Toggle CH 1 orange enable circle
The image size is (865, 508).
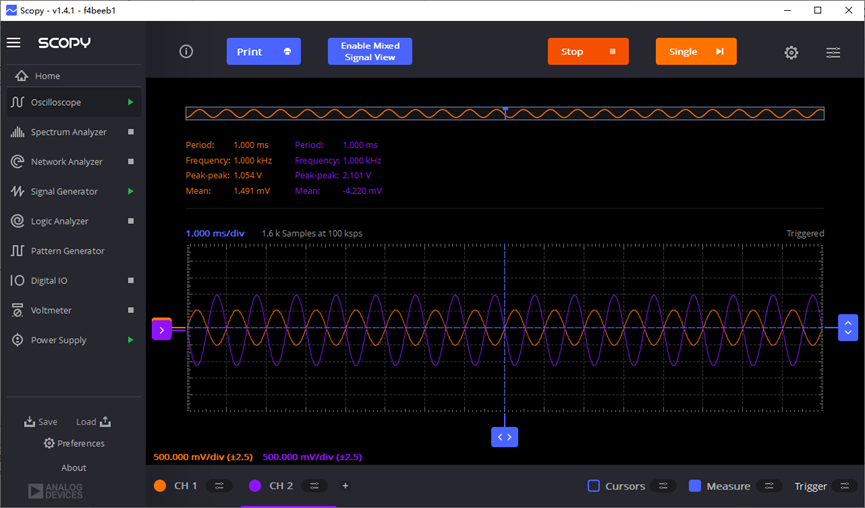tap(160, 485)
